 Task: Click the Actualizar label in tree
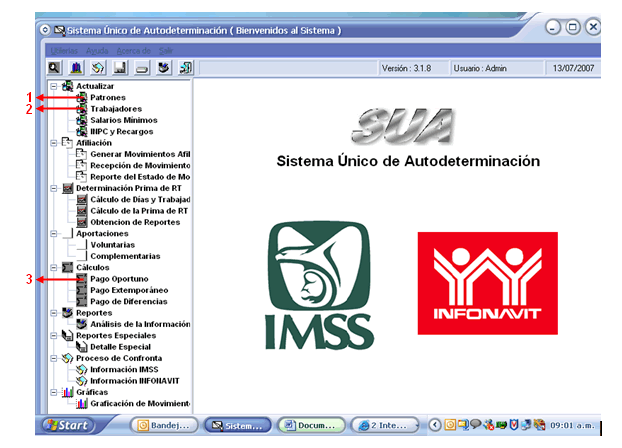[x=95, y=86]
